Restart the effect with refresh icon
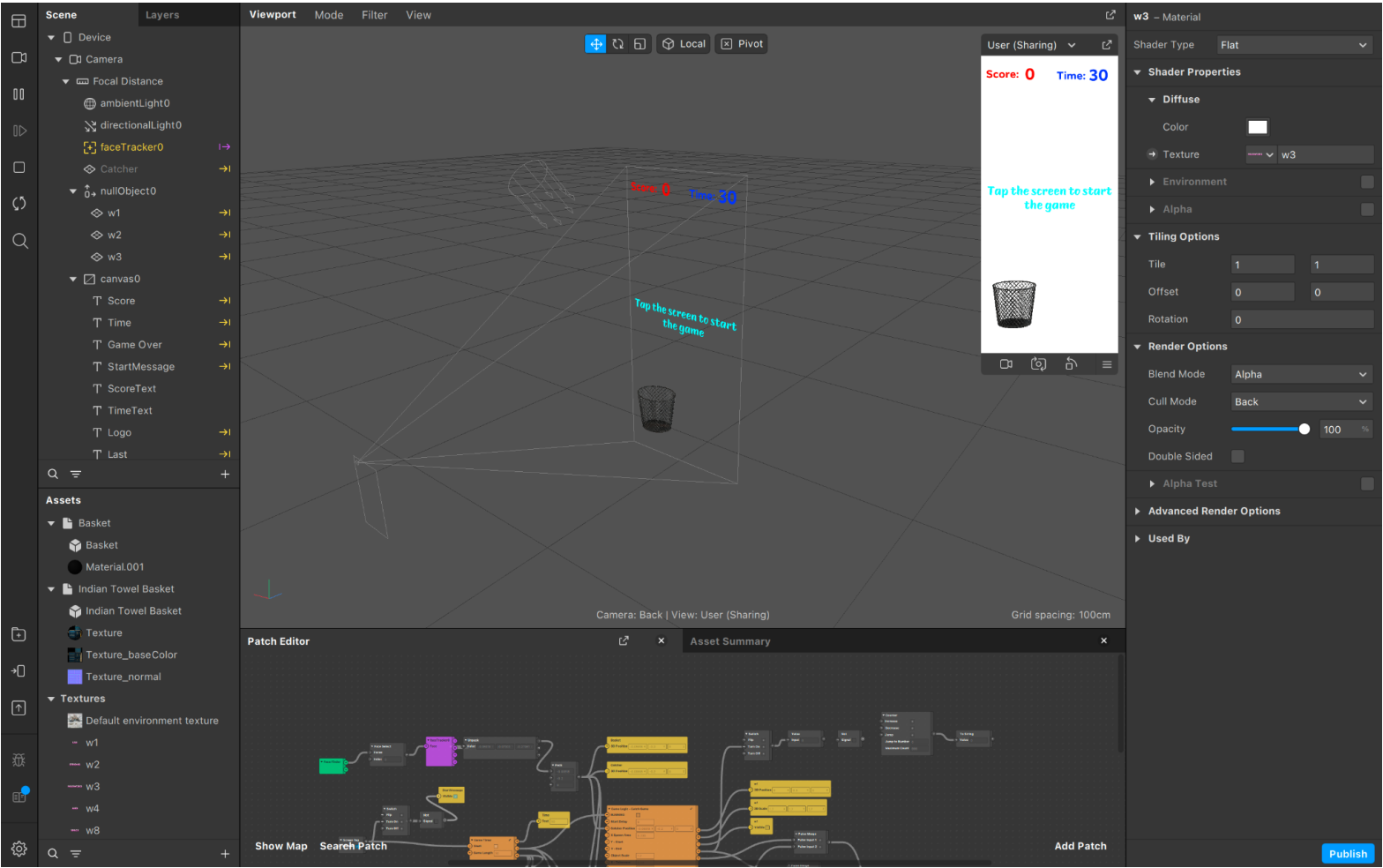1383x868 pixels. [19, 204]
